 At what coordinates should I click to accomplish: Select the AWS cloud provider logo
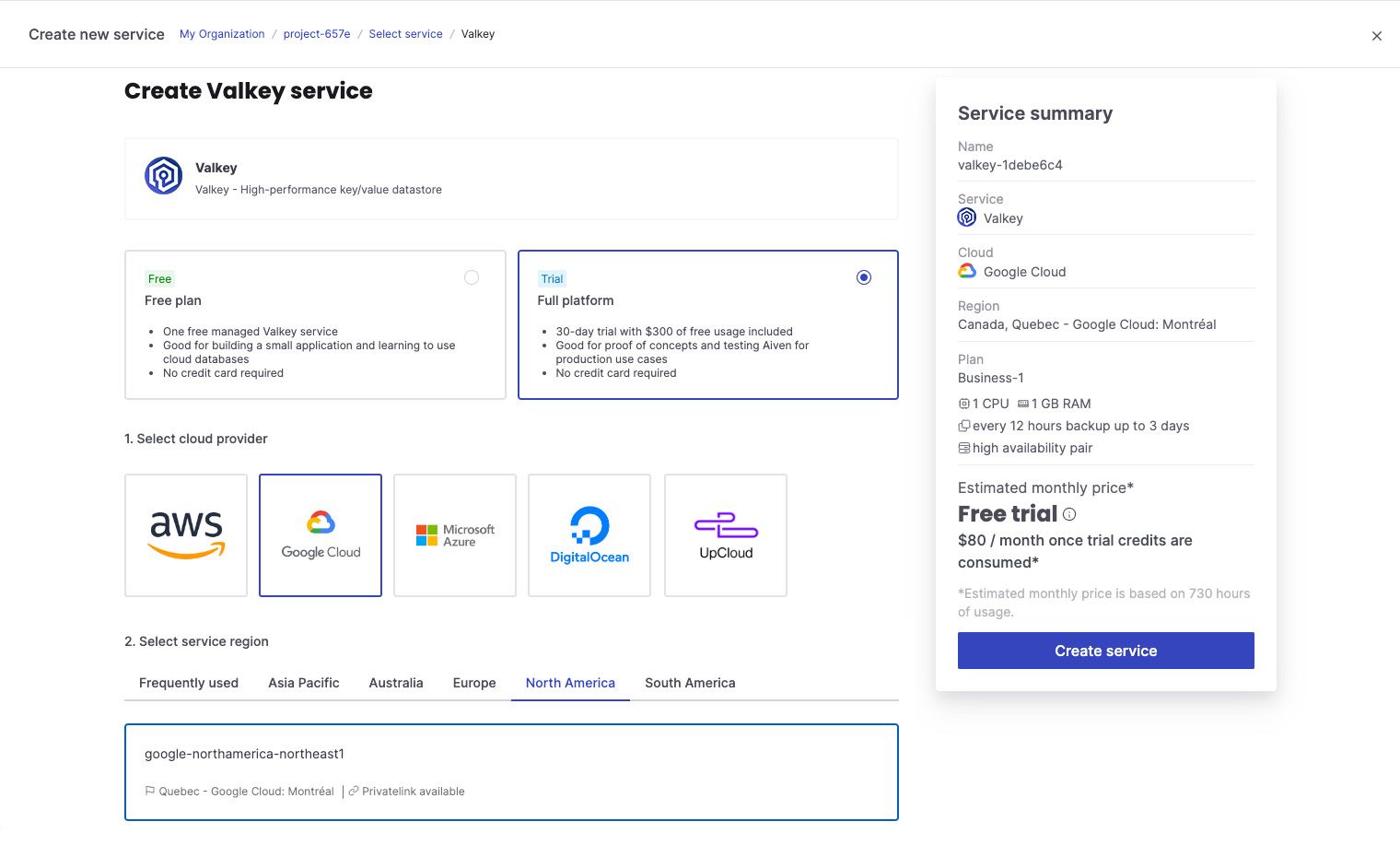click(186, 535)
